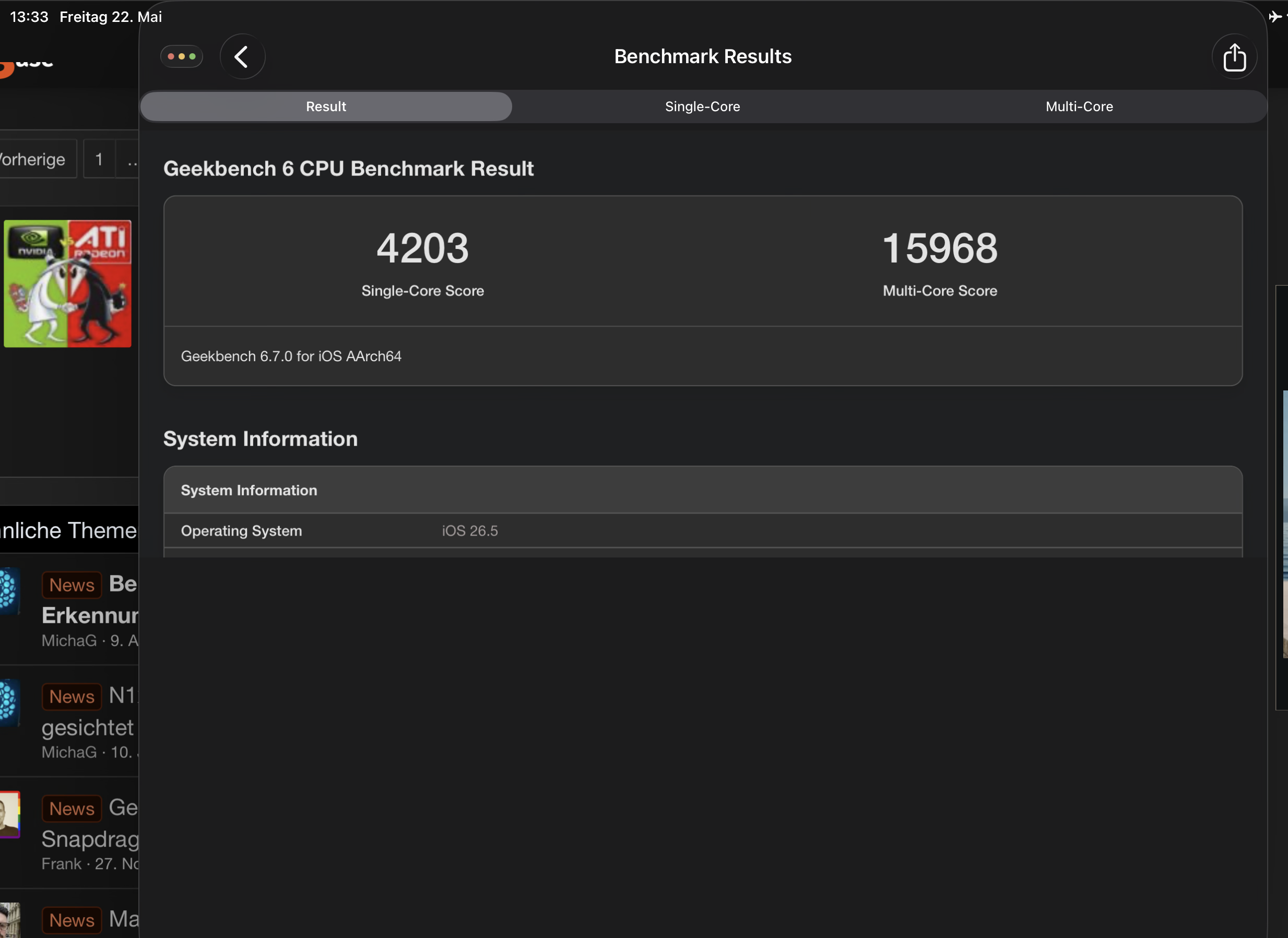Image resolution: width=1288 pixels, height=938 pixels.
Task: Tap the back chevron button
Action: point(242,57)
